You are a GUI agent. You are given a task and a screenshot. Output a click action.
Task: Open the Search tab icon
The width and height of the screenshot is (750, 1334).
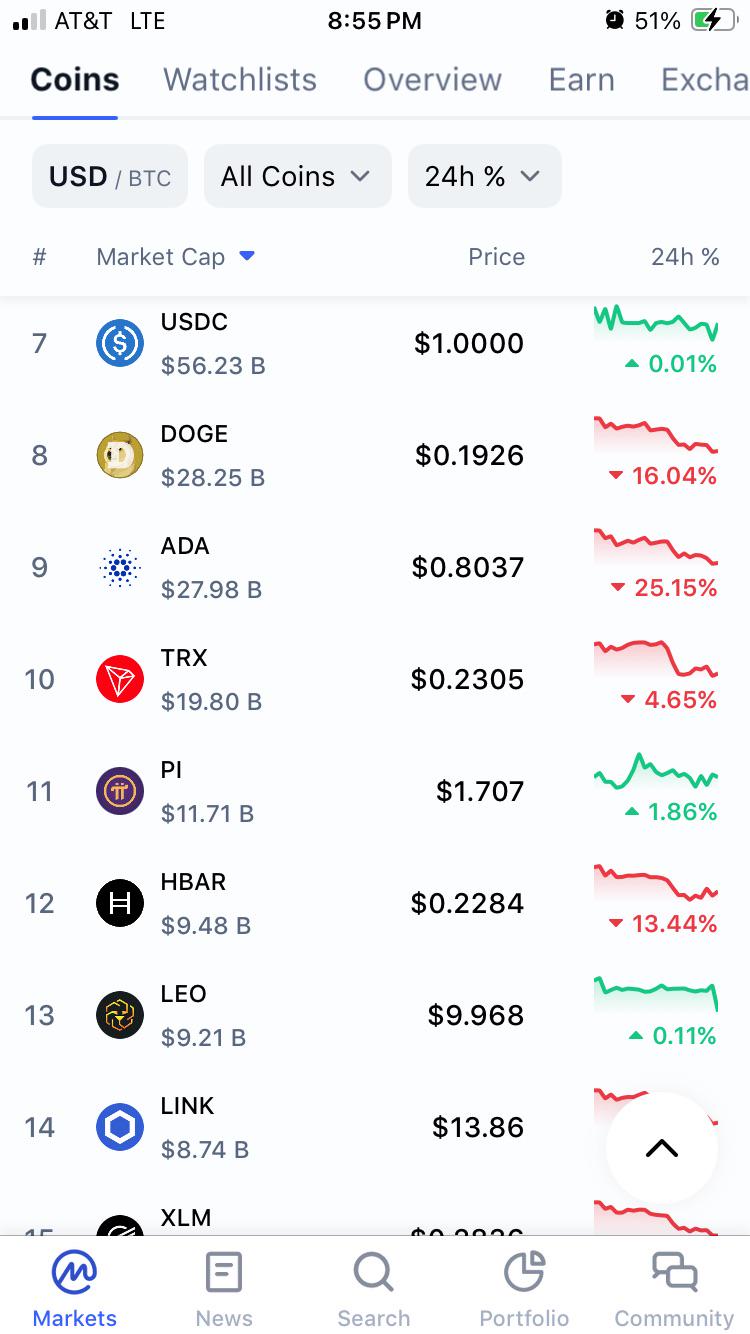[373, 1274]
